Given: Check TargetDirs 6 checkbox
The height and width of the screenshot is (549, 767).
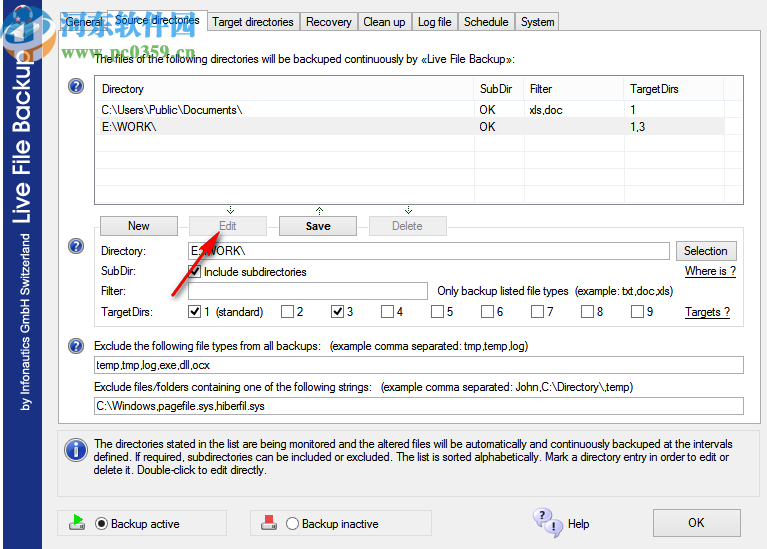Looking at the screenshot, I should (x=487, y=312).
